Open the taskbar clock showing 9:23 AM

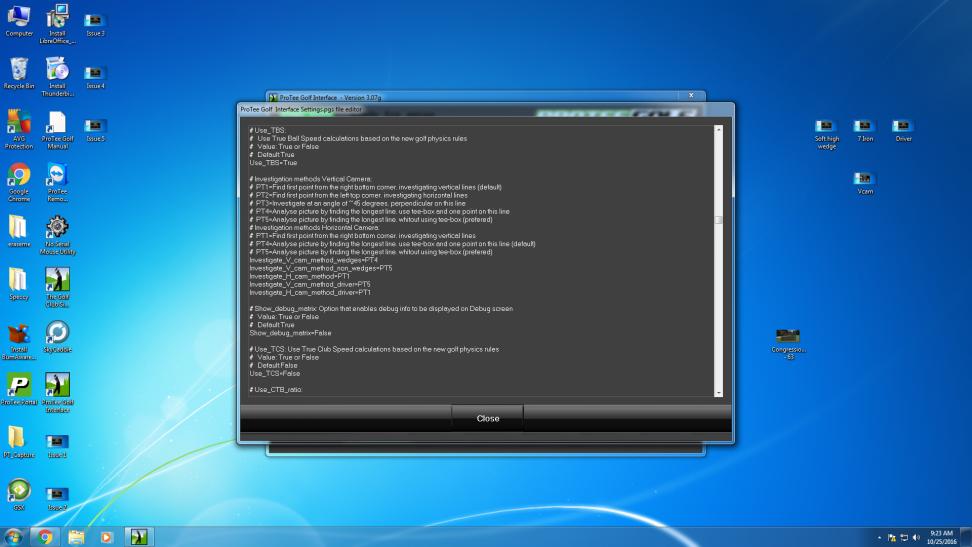[941, 537]
